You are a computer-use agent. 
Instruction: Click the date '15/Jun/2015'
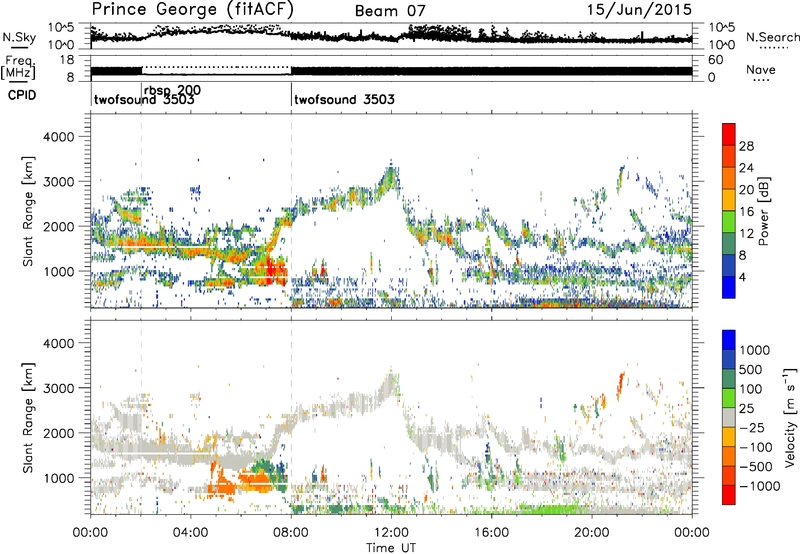pos(639,10)
